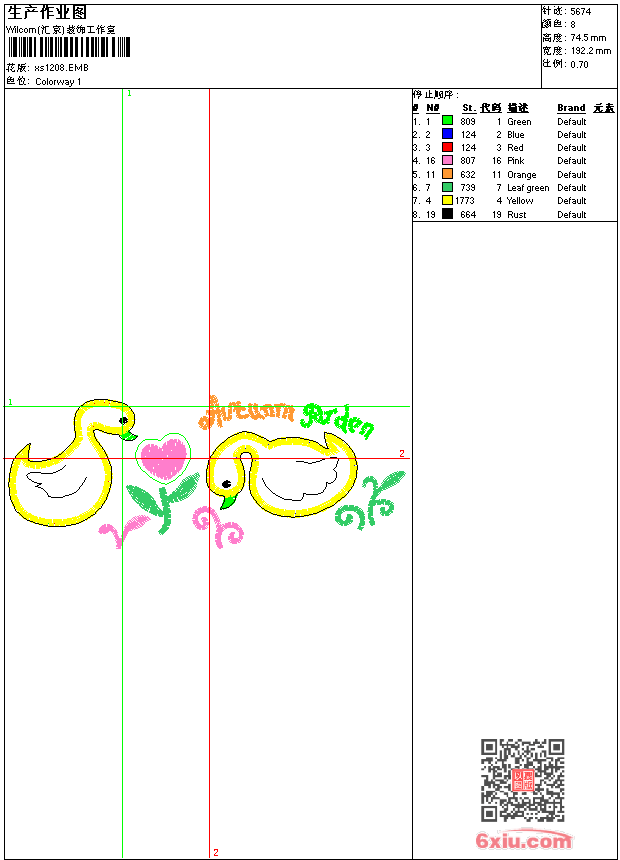Click stitch count '664' in the Rust row

pyautogui.click(x=468, y=215)
